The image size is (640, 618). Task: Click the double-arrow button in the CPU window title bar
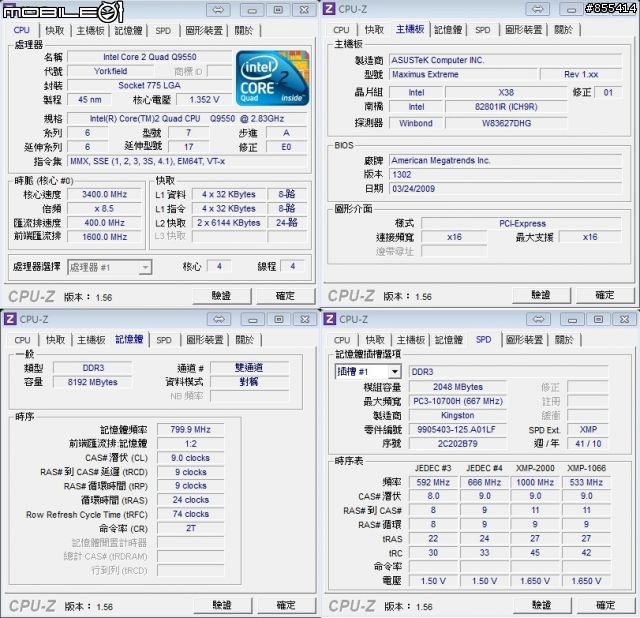point(218,10)
